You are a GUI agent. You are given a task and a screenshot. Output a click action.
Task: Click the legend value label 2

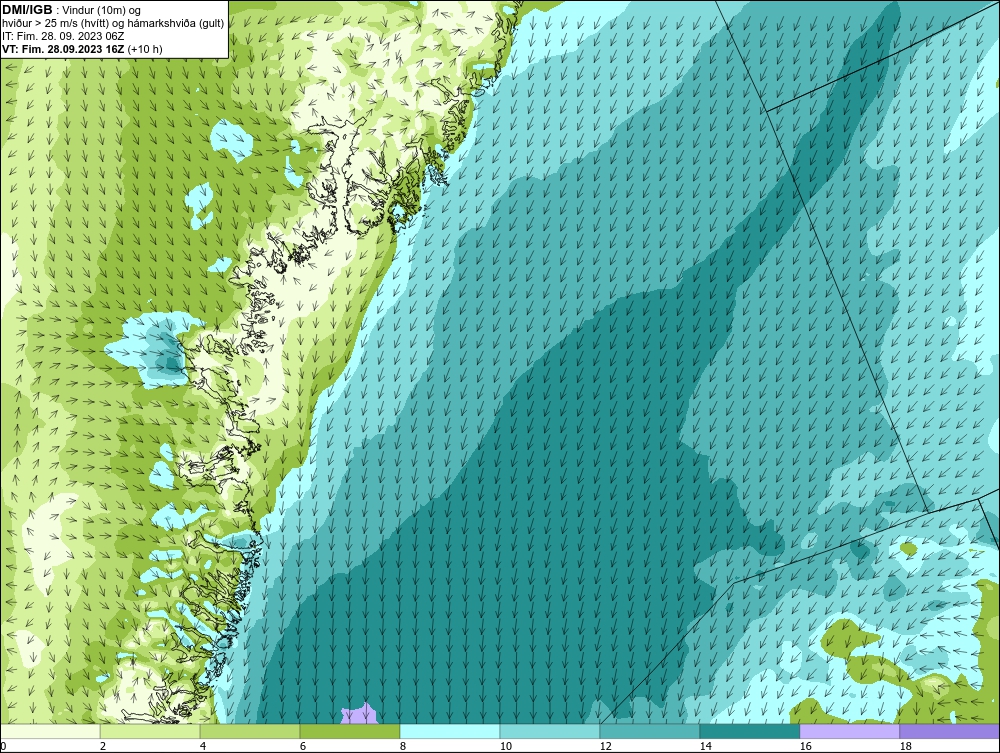(103, 746)
